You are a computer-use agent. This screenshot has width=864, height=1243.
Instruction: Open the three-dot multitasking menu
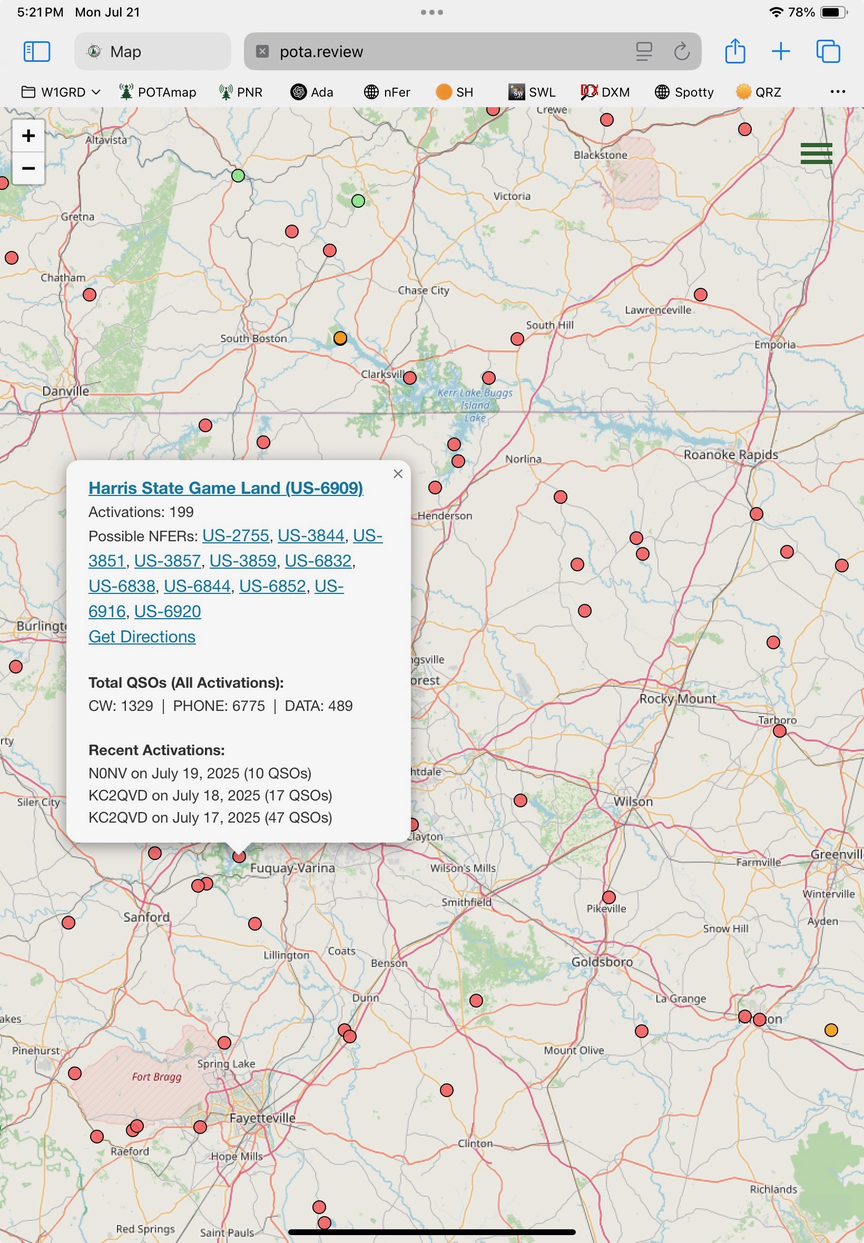[x=432, y=12]
